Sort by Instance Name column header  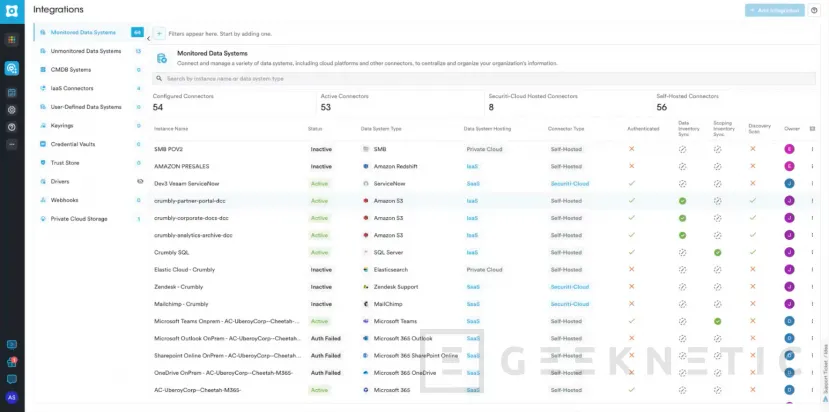pos(171,129)
